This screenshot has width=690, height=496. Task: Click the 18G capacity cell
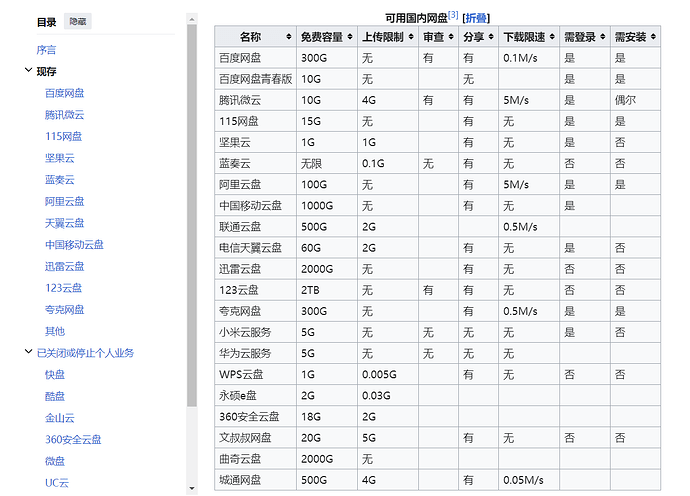click(x=327, y=417)
